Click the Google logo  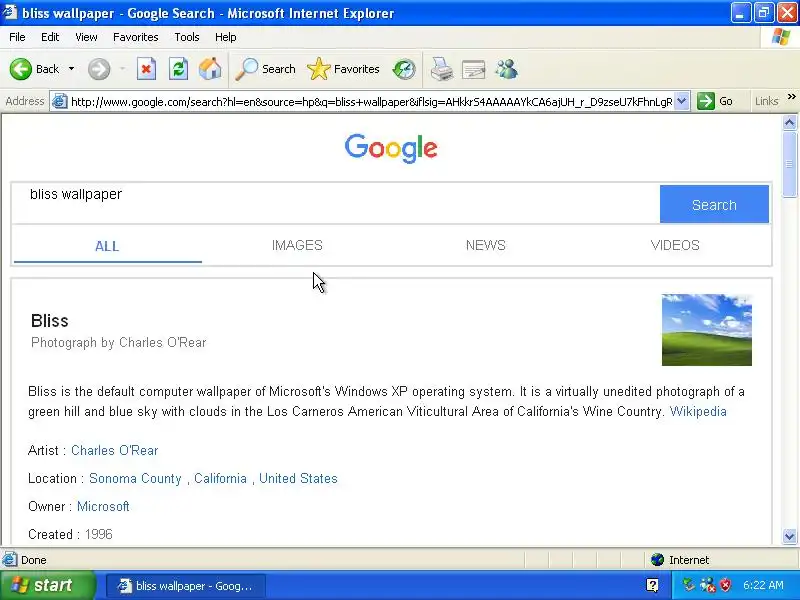coord(391,148)
